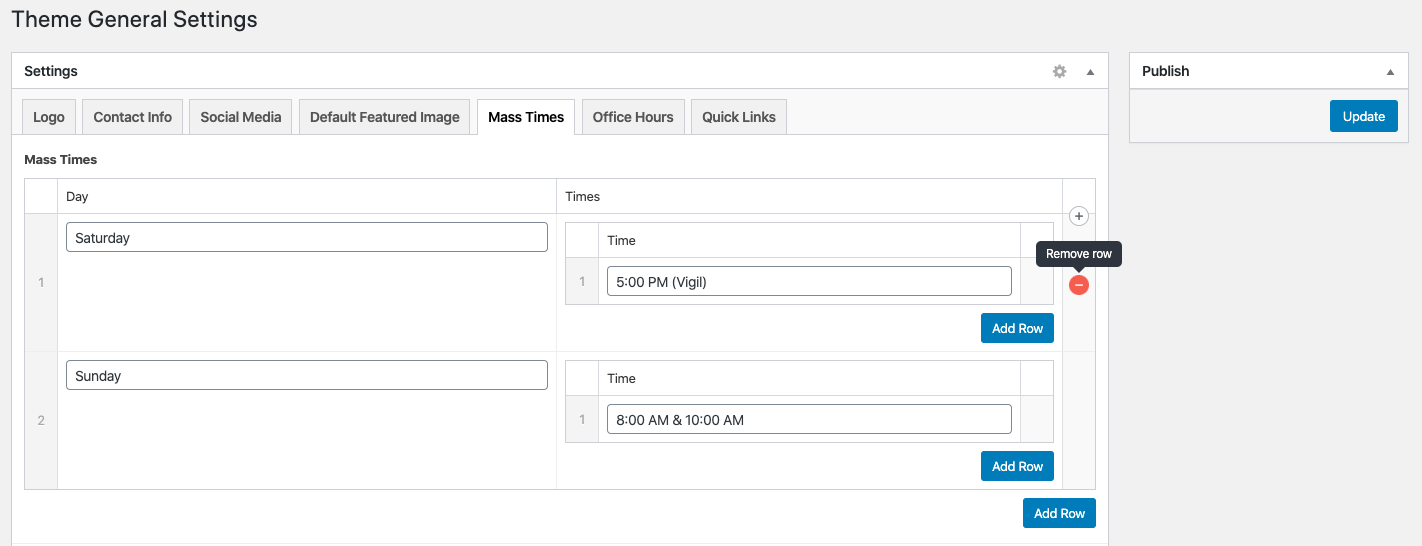This screenshot has height=546, width=1422.
Task: Go to the Default Featured Image tab
Action: 385,117
